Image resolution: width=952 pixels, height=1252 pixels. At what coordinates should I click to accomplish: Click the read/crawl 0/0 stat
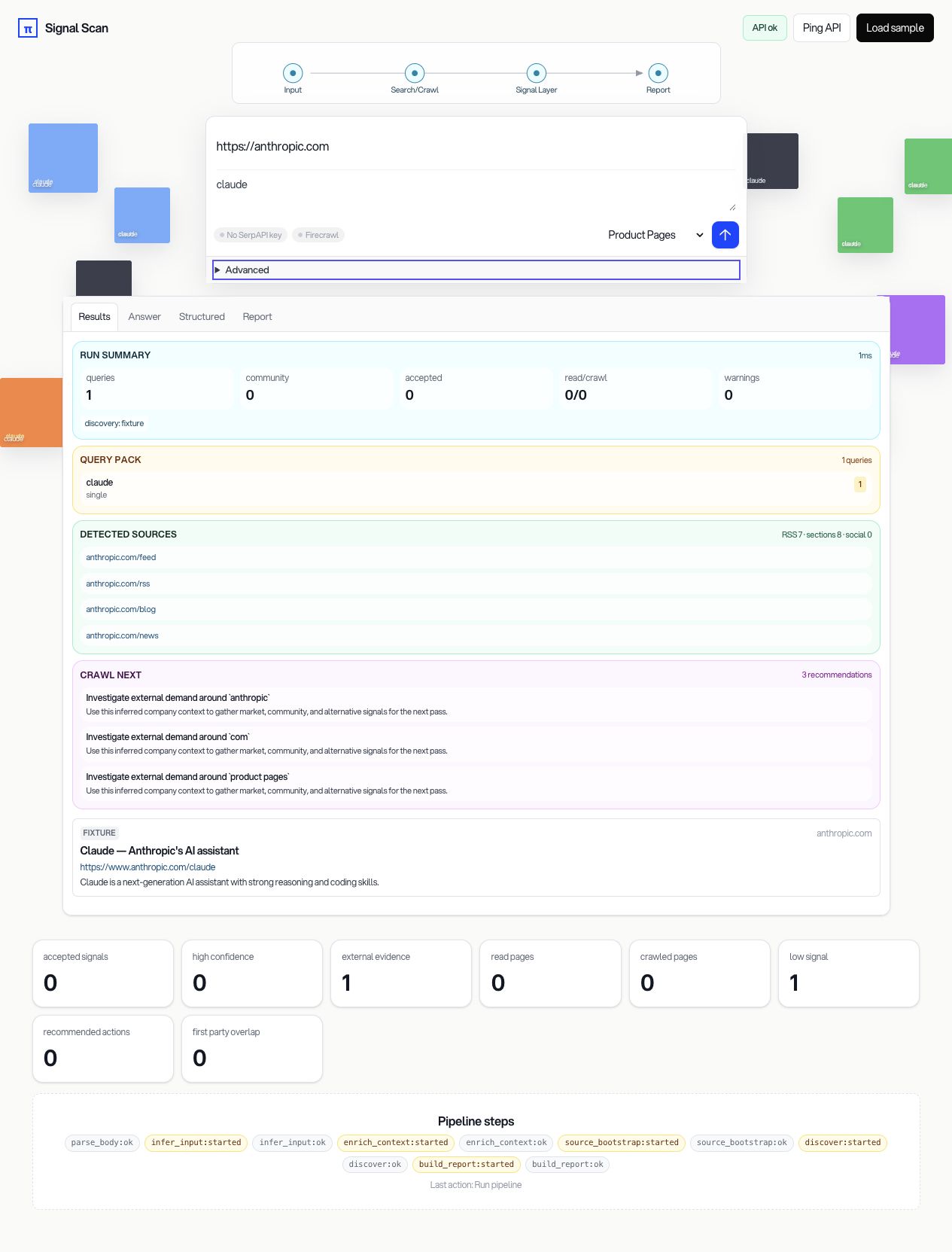pyautogui.click(x=635, y=388)
